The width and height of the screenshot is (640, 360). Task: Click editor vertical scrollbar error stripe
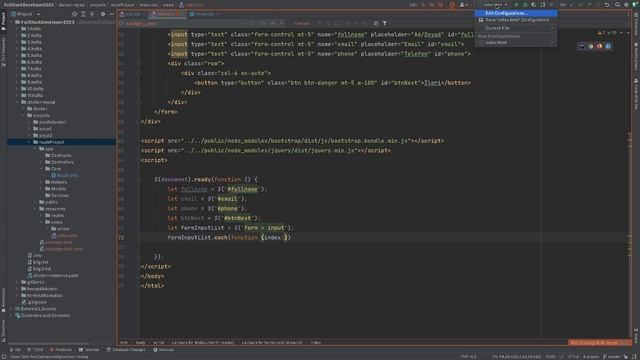[629, 184]
